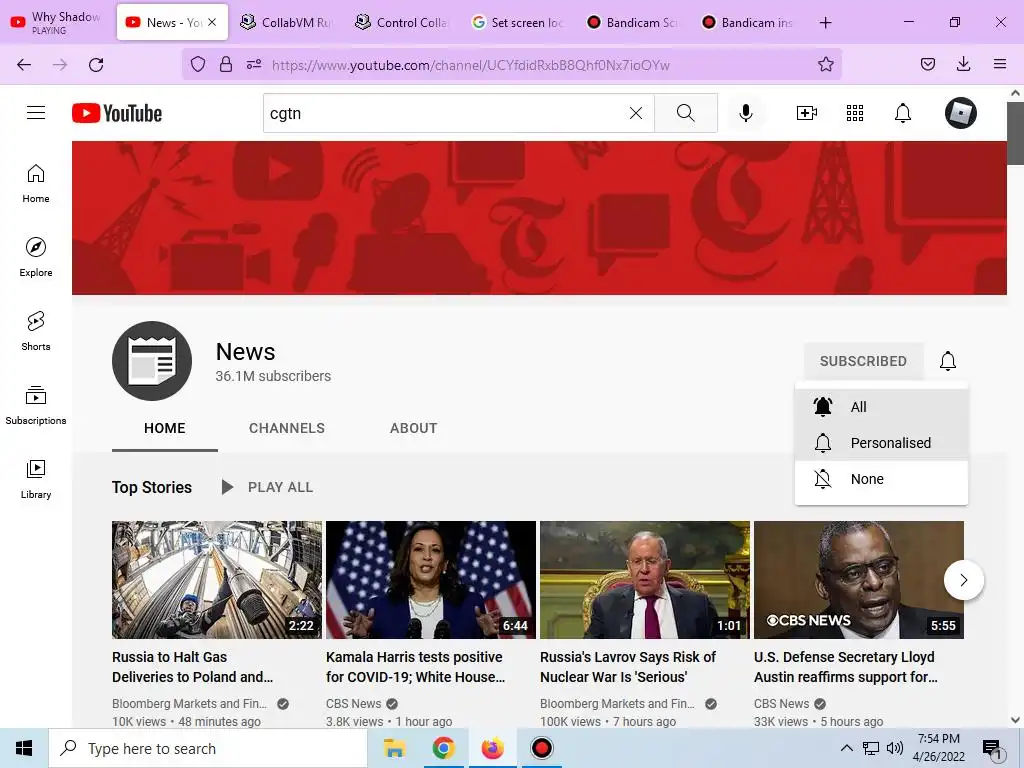Image resolution: width=1024 pixels, height=768 pixels.
Task: Open the Windows Start menu
Action: click(24, 748)
